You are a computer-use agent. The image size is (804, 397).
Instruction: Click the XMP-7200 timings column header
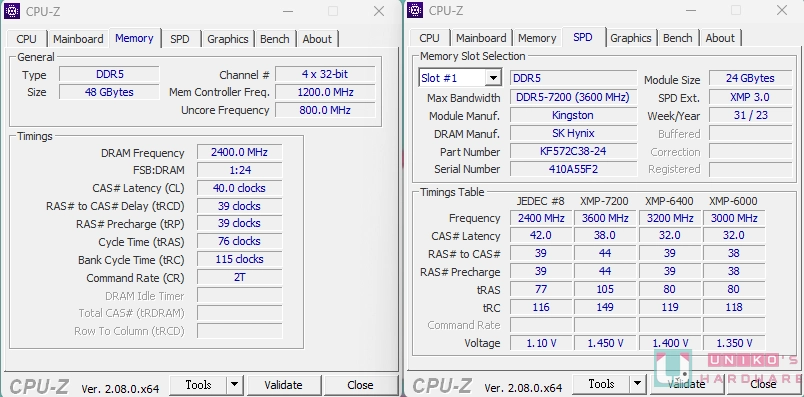pyautogui.click(x=605, y=201)
